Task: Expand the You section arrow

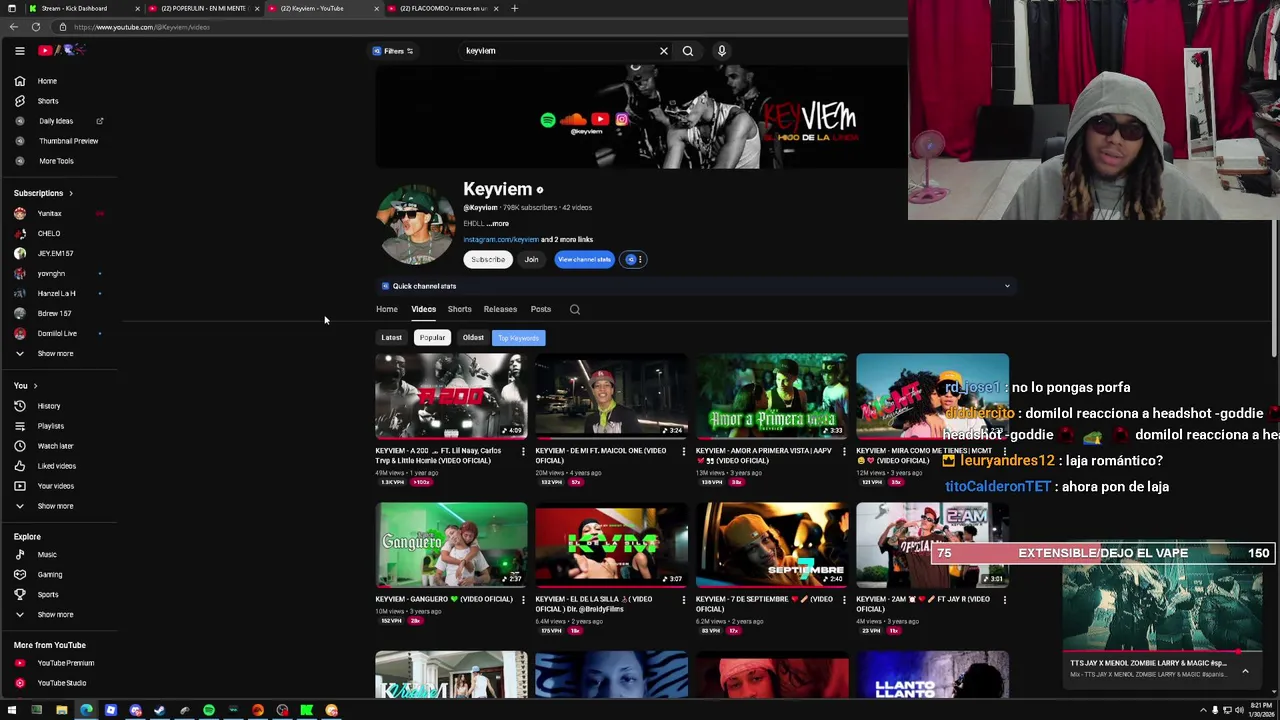Action: (x=35, y=386)
